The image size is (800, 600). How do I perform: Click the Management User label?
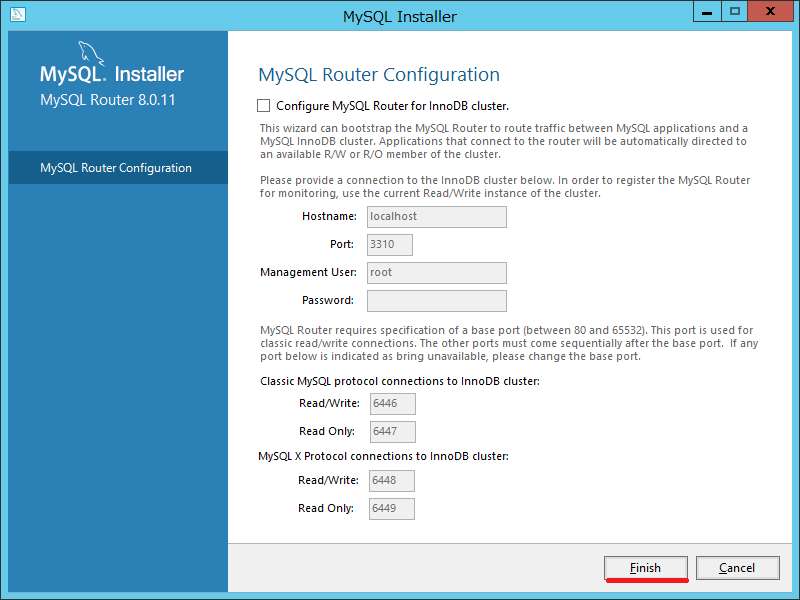(x=308, y=272)
